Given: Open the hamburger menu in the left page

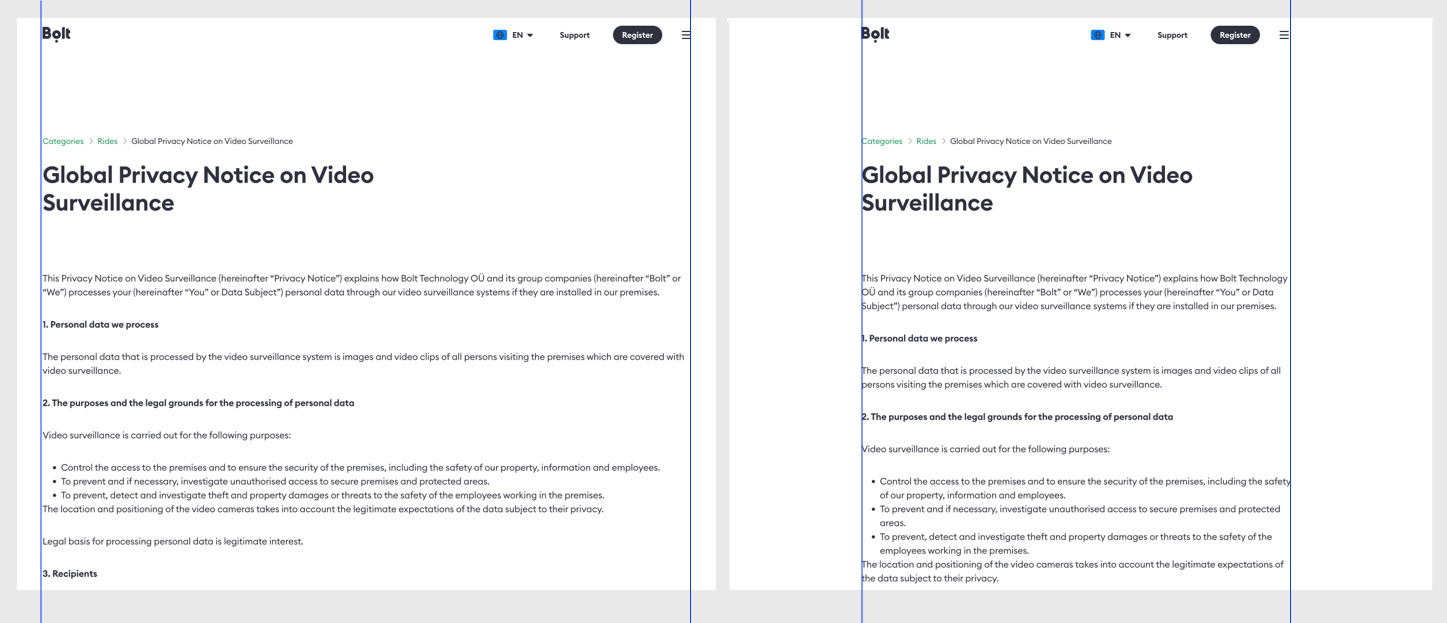Looking at the screenshot, I should [x=686, y=35].
